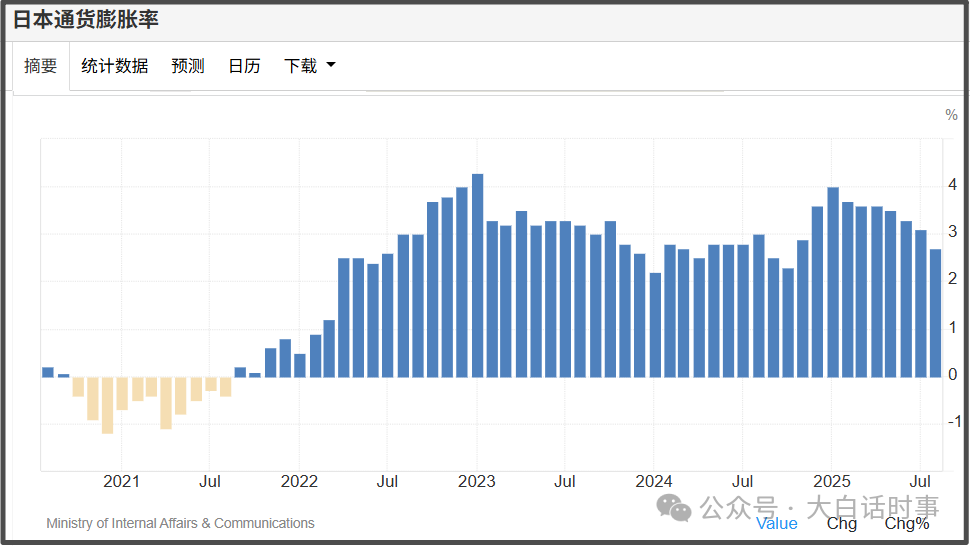
Task: Click the Chg column header
Action: (841, 523)
